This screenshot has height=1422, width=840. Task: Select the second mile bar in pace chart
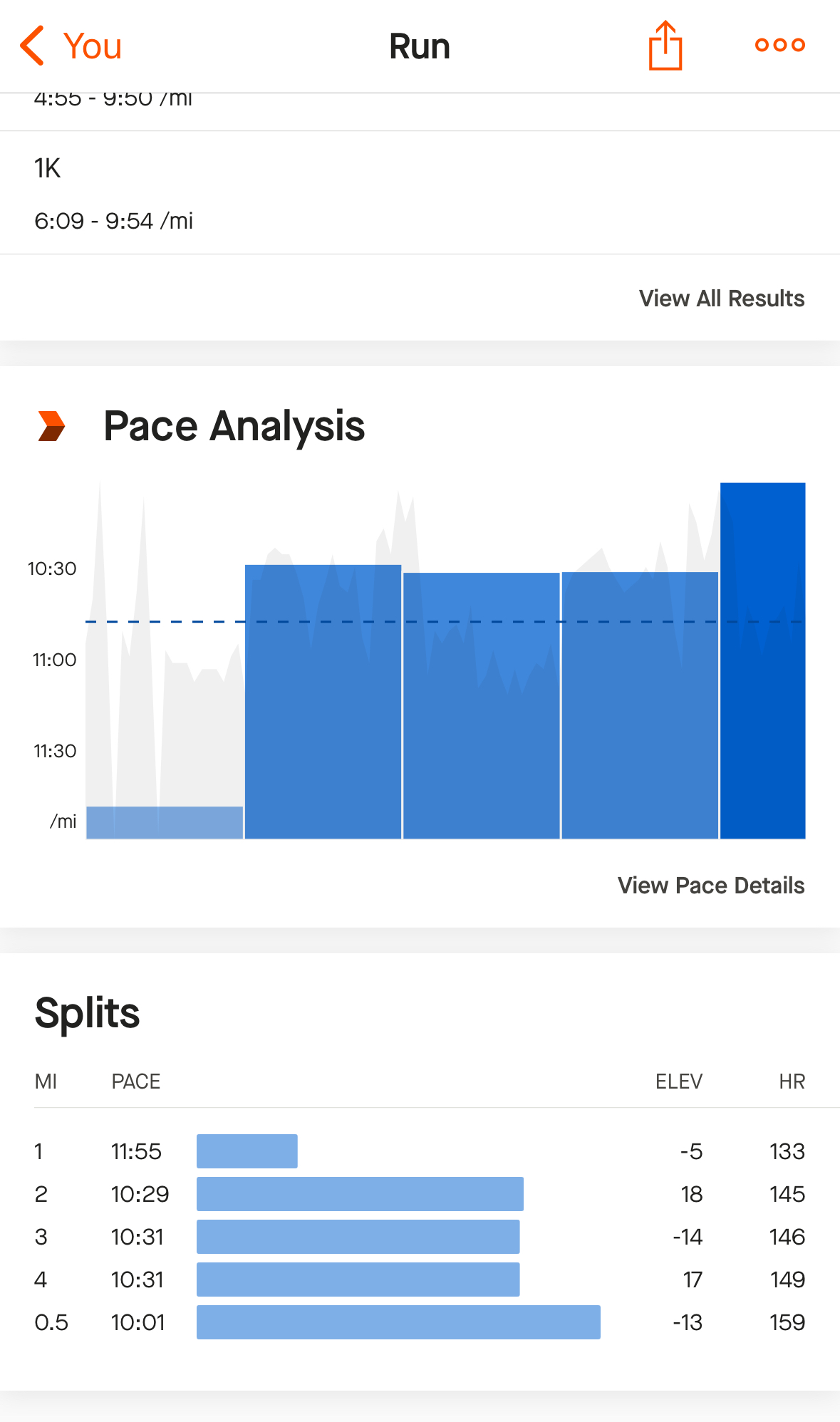[x=323, y=702]
